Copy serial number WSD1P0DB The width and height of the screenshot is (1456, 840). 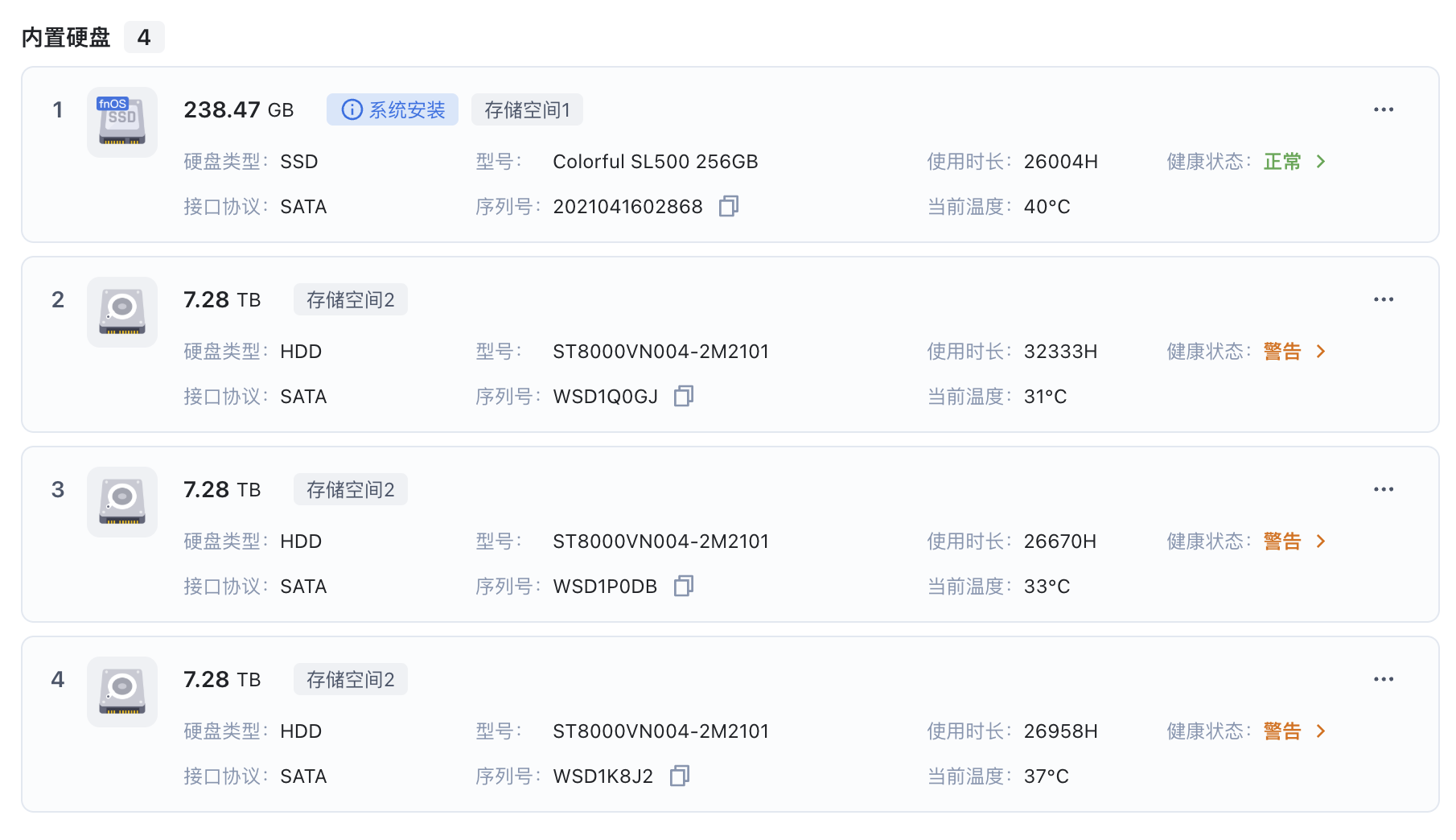[684, 587]
